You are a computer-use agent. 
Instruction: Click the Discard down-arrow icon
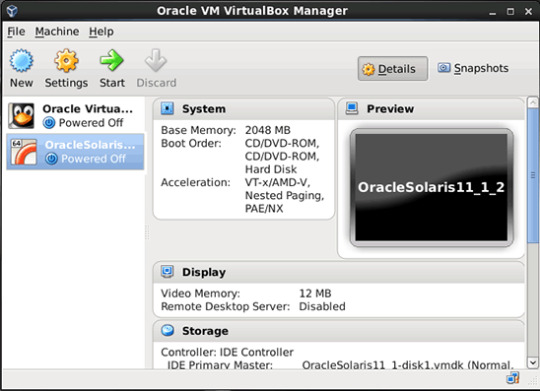(156, 61)
